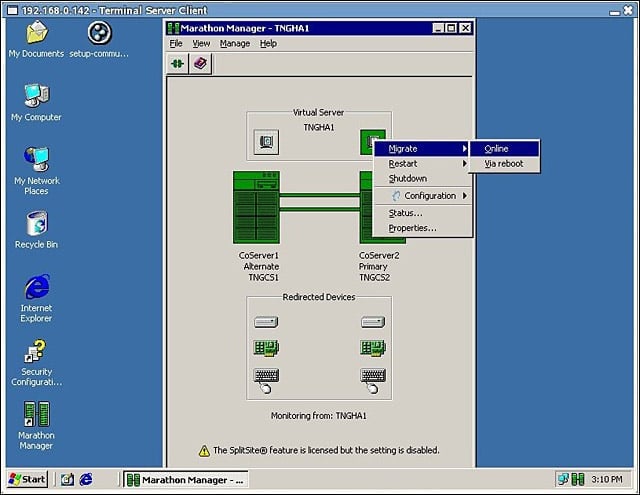Open My Computer desktop icon
Viewport: 640px width, 495px height.
point(37,96)
